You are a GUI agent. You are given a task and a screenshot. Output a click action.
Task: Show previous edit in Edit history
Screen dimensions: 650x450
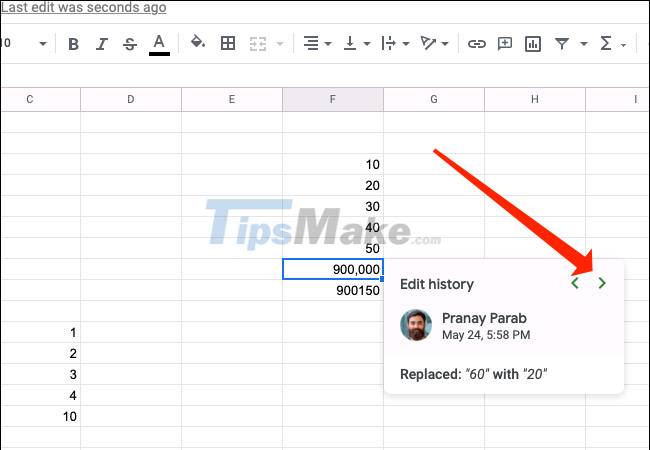[x=575, y=283]
